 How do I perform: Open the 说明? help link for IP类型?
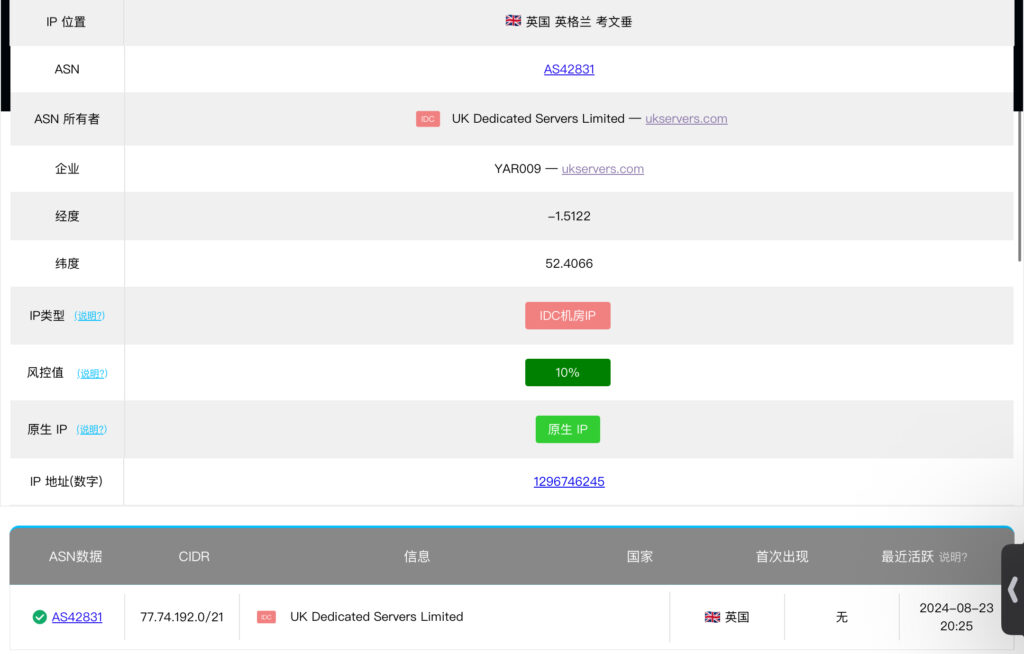(90, 316)
